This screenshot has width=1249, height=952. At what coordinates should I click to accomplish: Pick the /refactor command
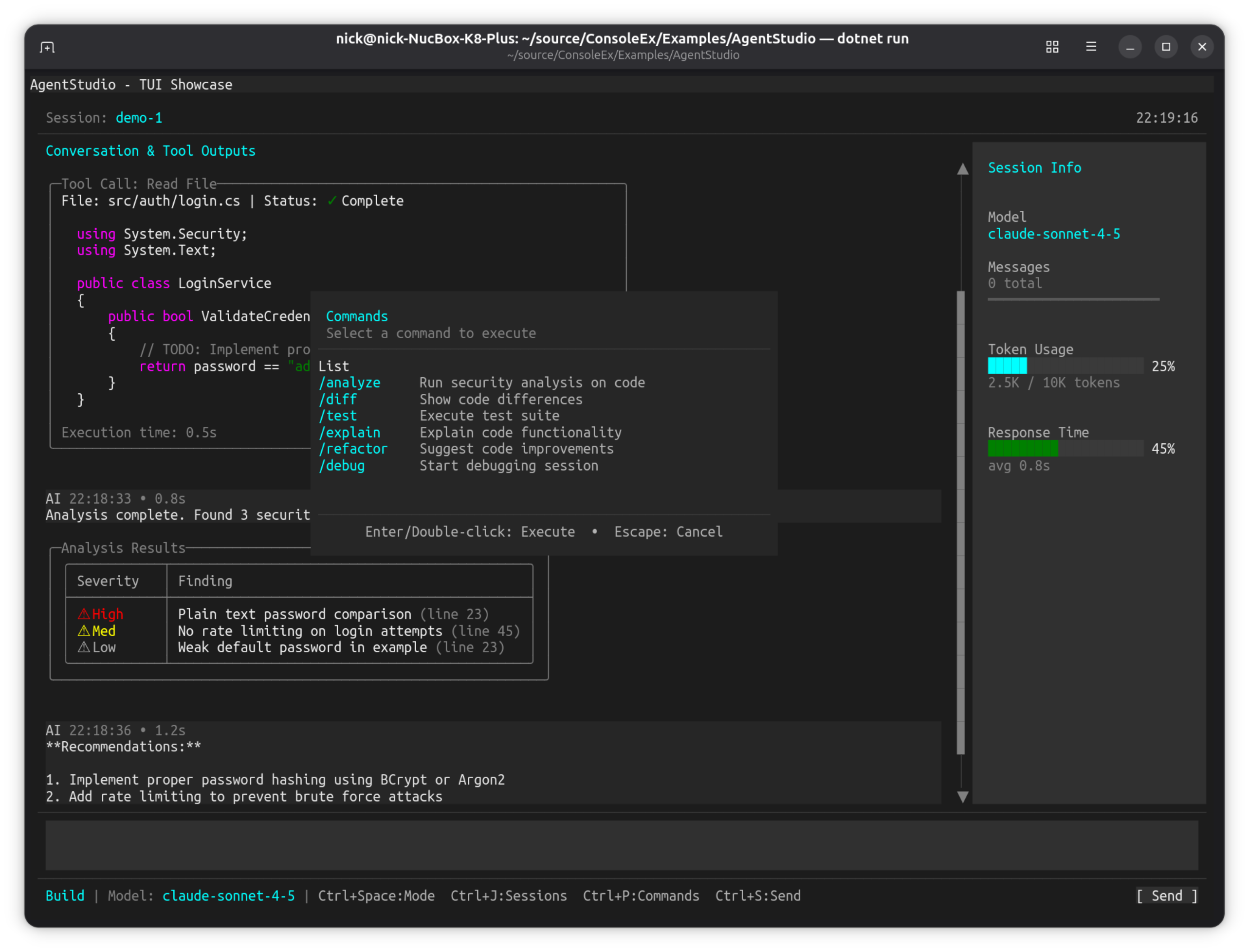(352, 449)
